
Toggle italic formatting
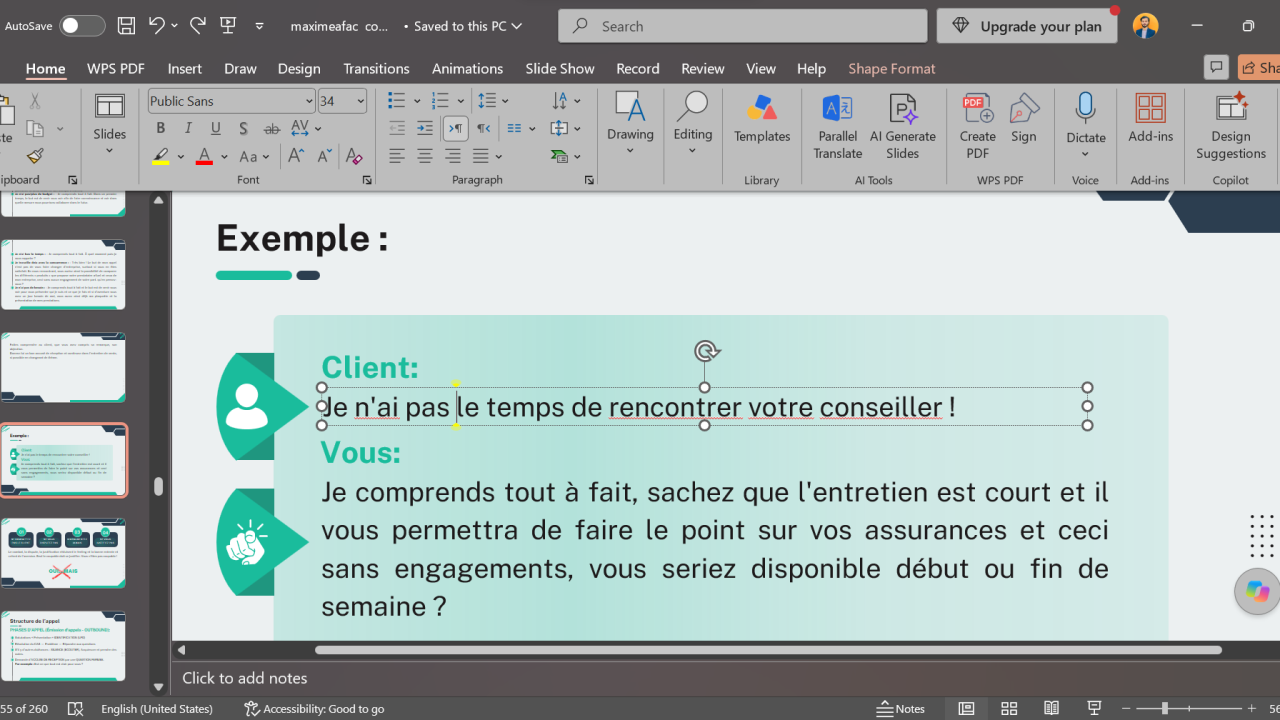tap(188, 128)
